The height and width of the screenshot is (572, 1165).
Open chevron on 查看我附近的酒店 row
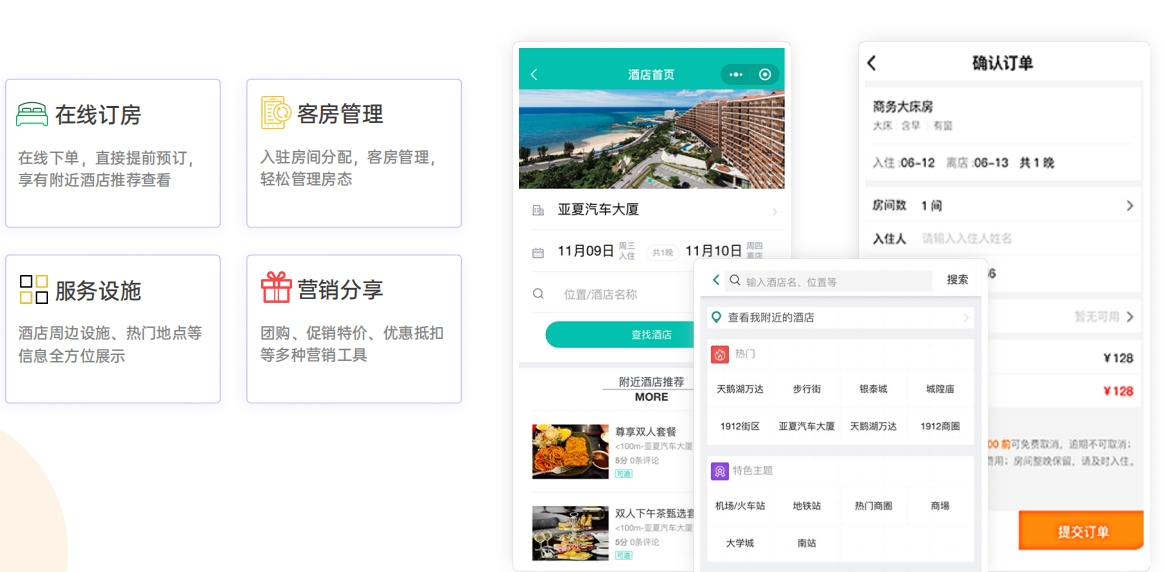coord(966,318)
